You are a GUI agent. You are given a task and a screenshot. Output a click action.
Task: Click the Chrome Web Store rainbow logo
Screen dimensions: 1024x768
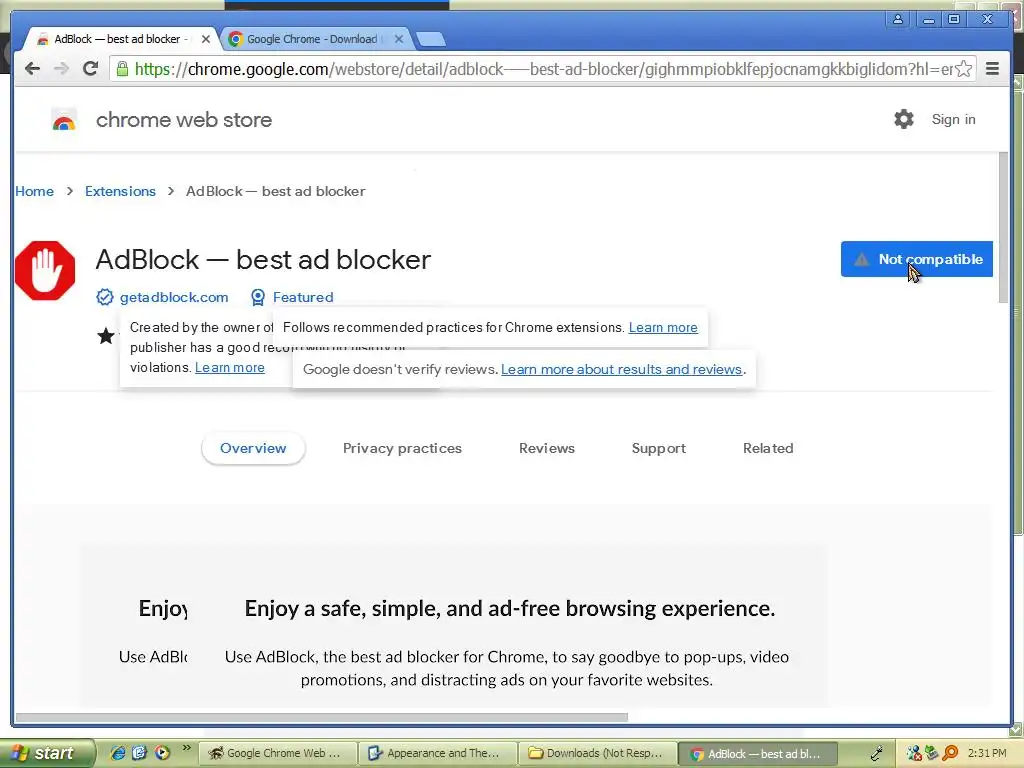[63, 120]
